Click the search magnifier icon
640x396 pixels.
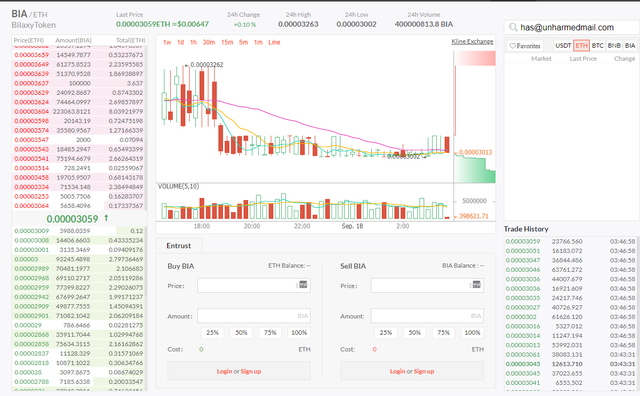[513, 27]
